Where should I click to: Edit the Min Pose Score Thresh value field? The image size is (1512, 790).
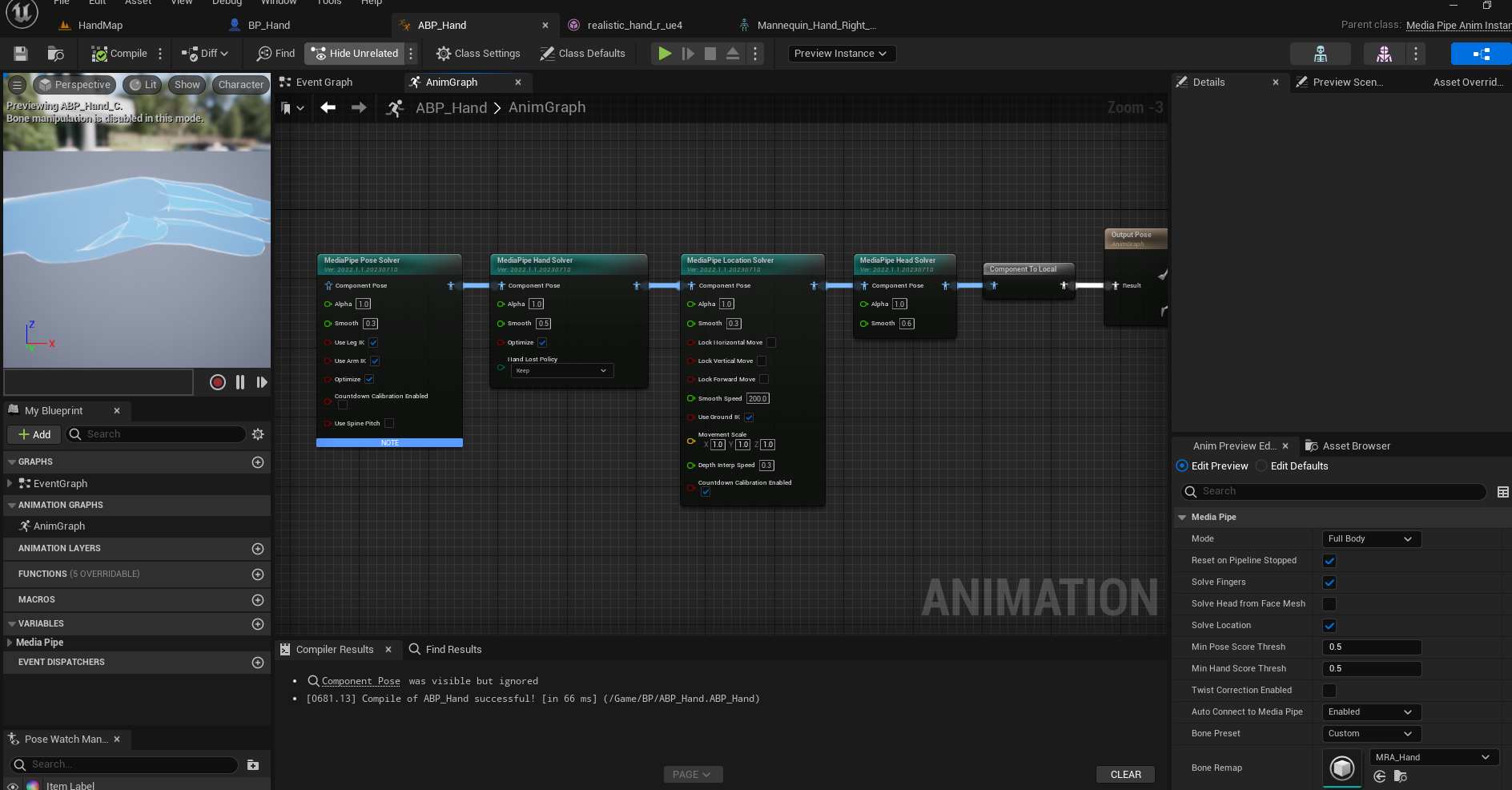[1371, 647]
